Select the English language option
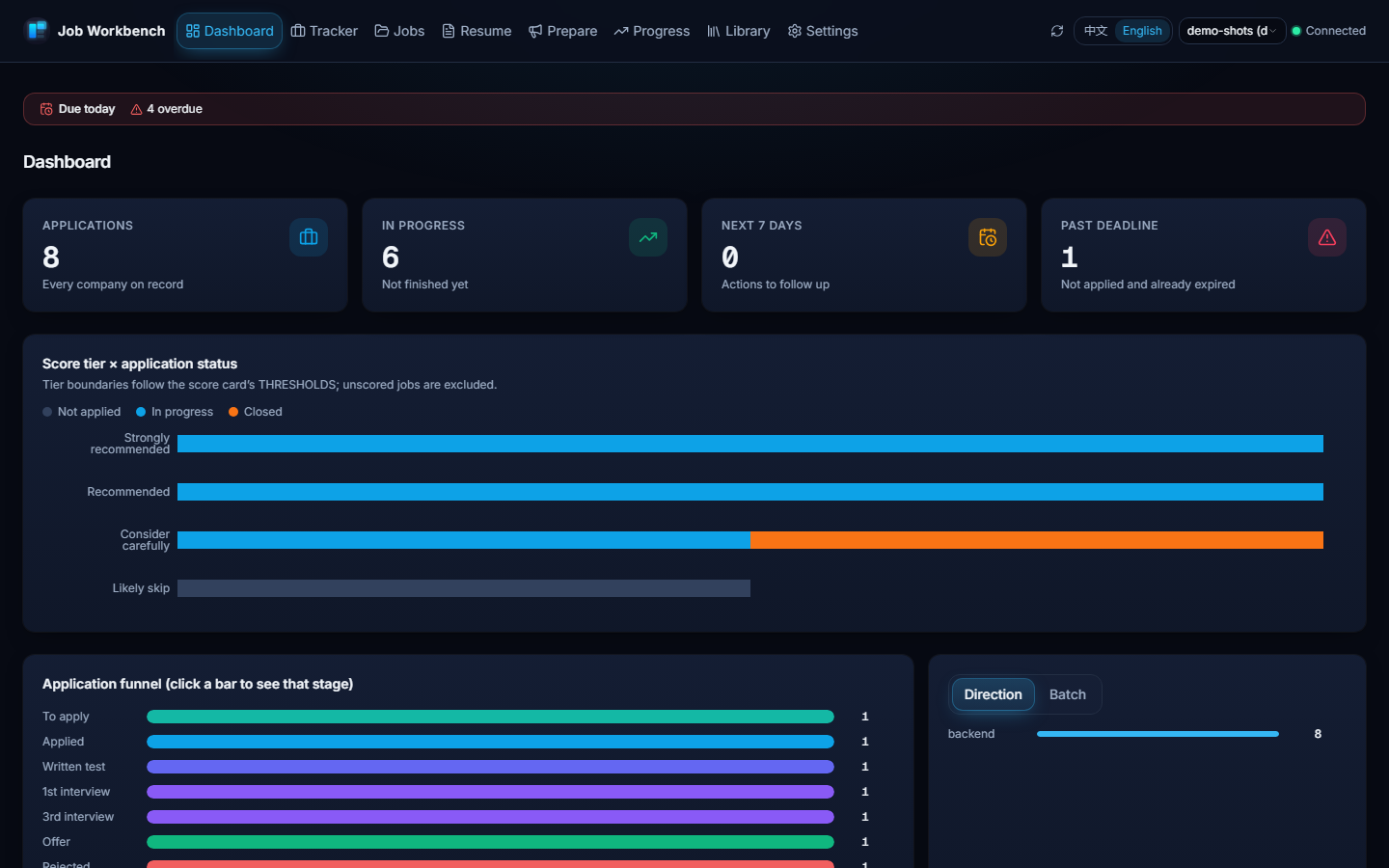The width and height of the screenshot is (1389, 868). point(1142,31)
